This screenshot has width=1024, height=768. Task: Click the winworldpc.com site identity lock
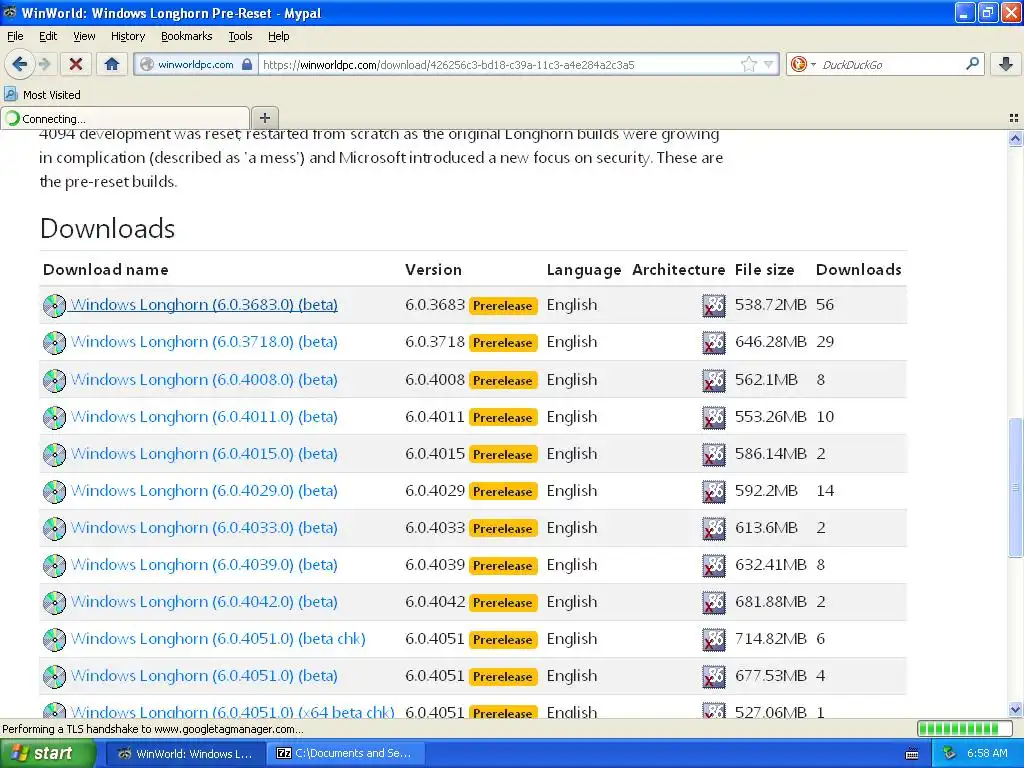click(247, 64)
